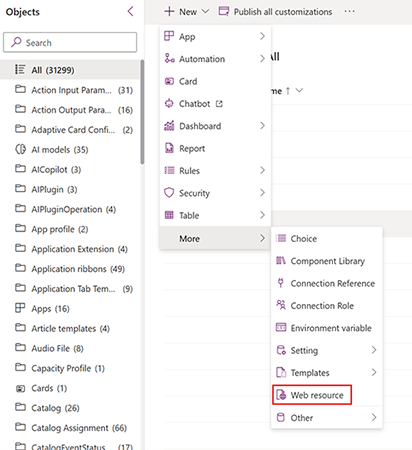
Task: Select Connection Role menu entry
Action: [x=327, y=305]
